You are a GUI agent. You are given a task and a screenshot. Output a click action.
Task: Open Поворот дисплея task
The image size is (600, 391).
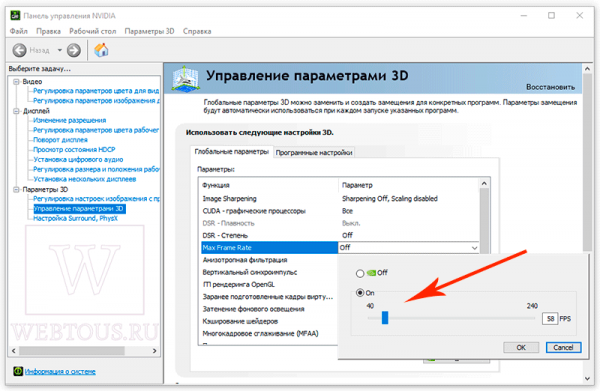pos(60,140)
